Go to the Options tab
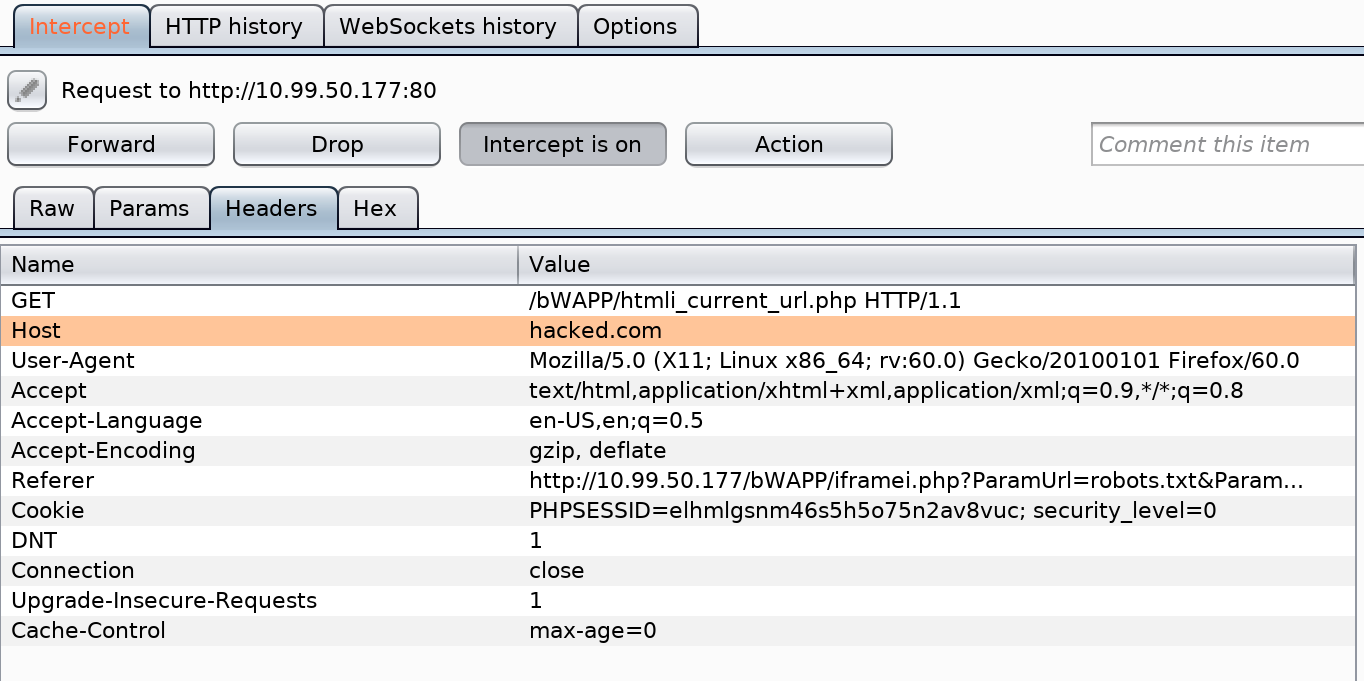 [x=636, y=26]
